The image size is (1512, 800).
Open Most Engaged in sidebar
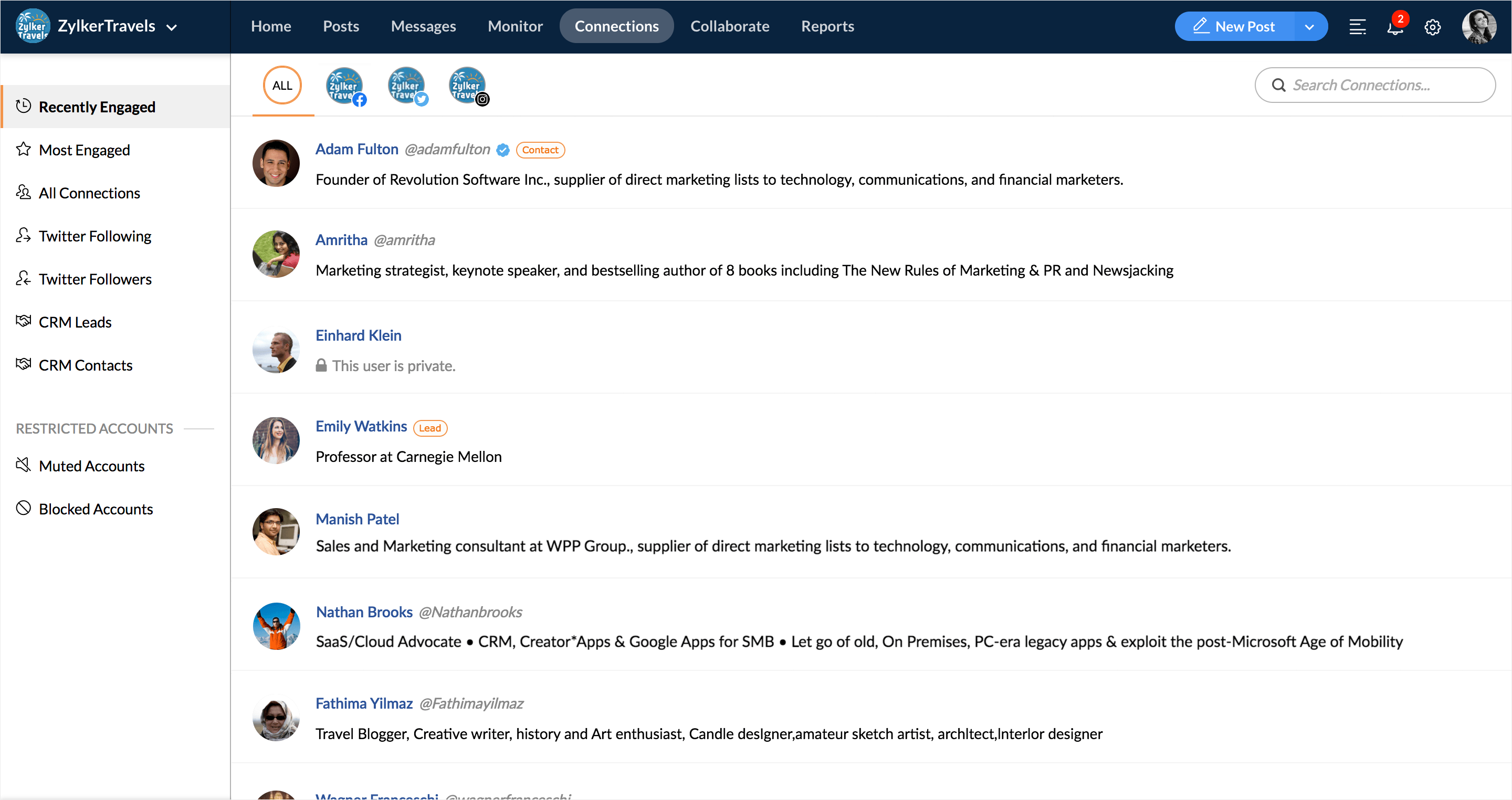(x=84, y=150)
